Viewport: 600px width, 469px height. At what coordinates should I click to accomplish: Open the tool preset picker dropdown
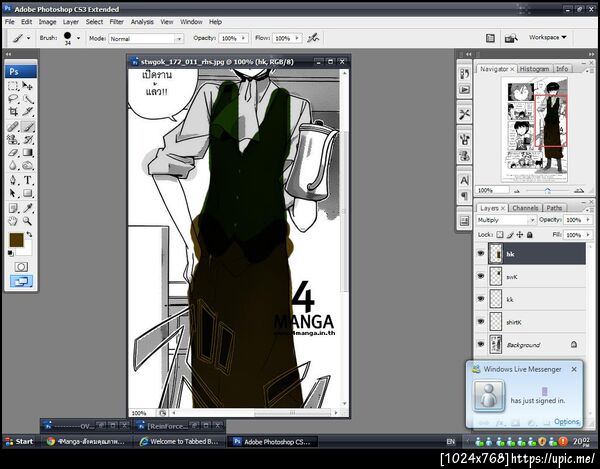click(28, 38)
